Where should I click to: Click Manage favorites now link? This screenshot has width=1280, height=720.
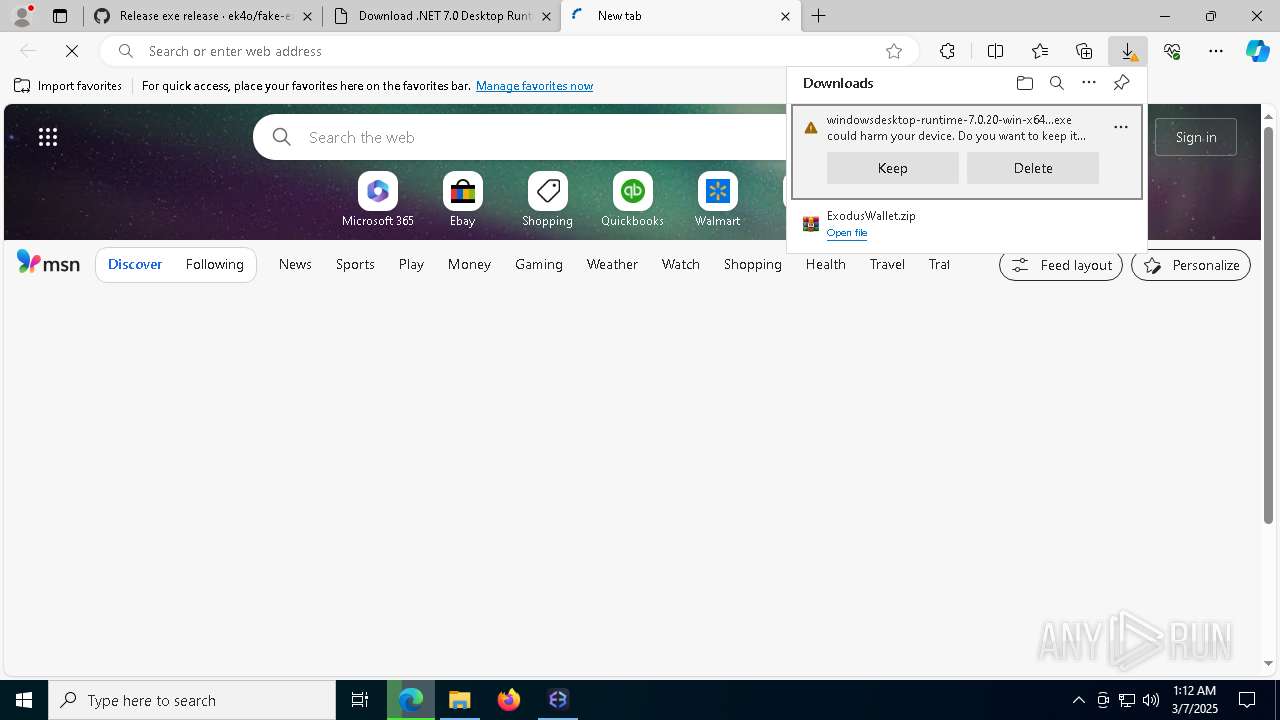click(x=535, y=86)
